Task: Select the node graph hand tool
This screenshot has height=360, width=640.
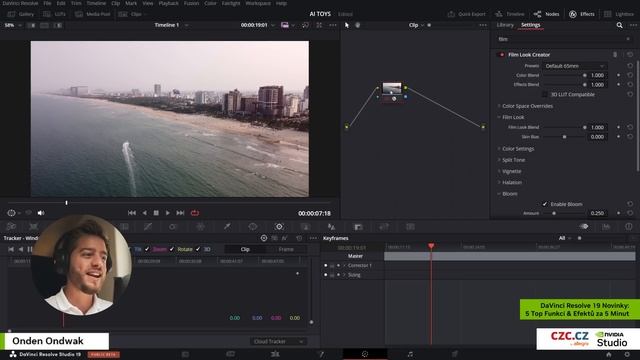Action: 358,25
